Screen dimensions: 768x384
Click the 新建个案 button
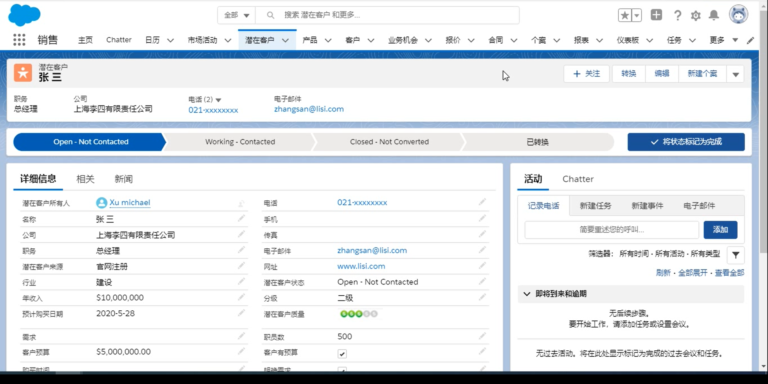pyautogui.click(x=702, y=74)
